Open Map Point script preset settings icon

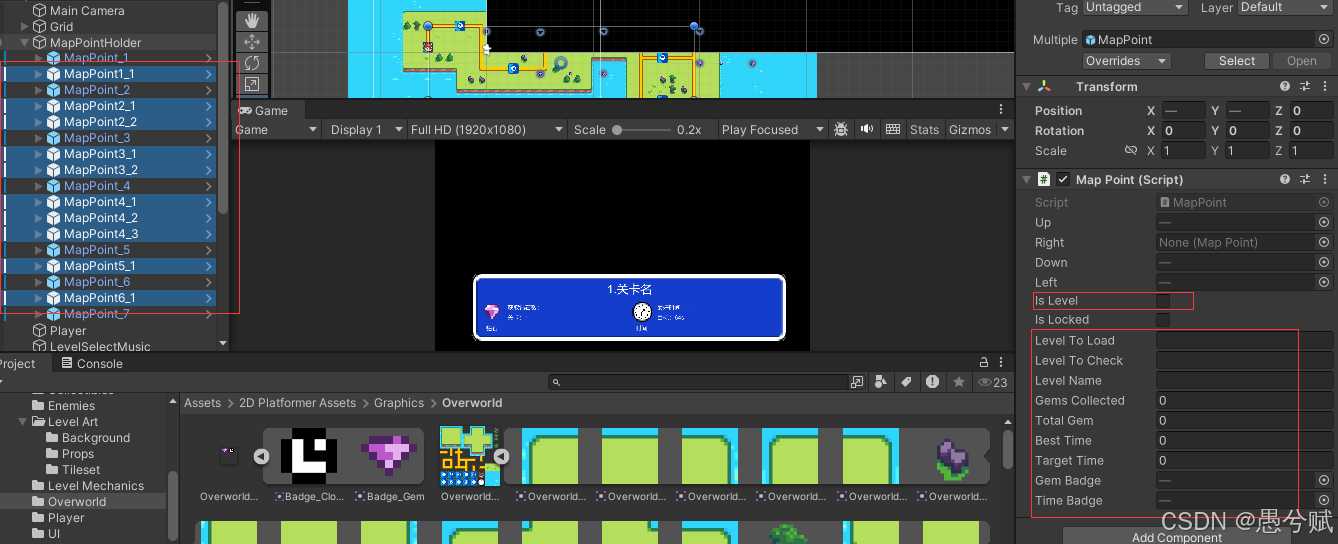1305,179
